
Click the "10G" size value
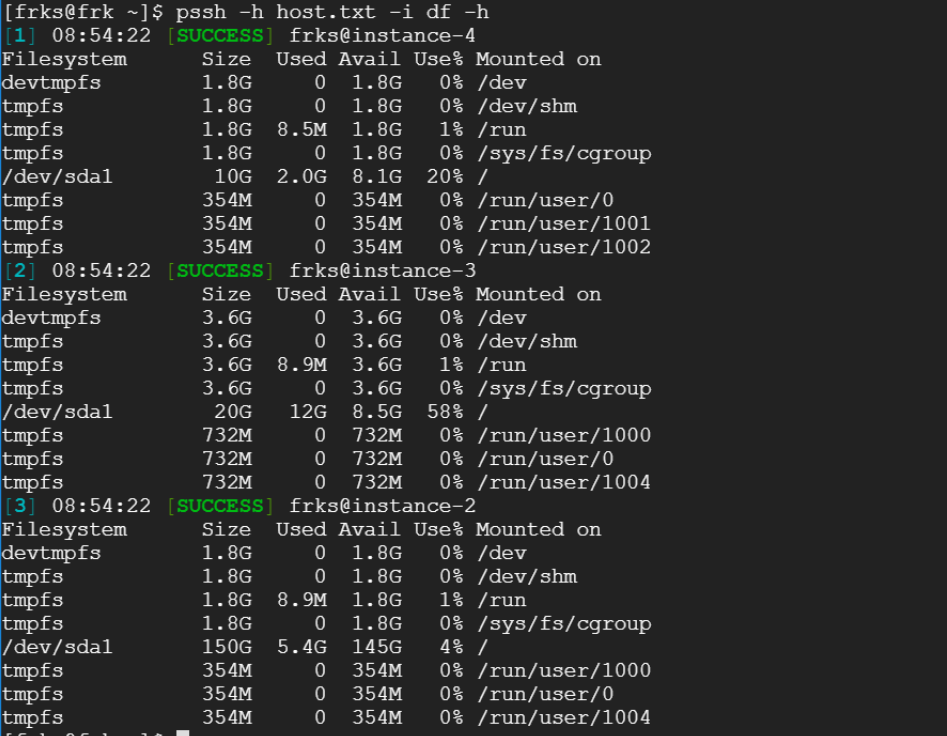(x=233, y=177)
